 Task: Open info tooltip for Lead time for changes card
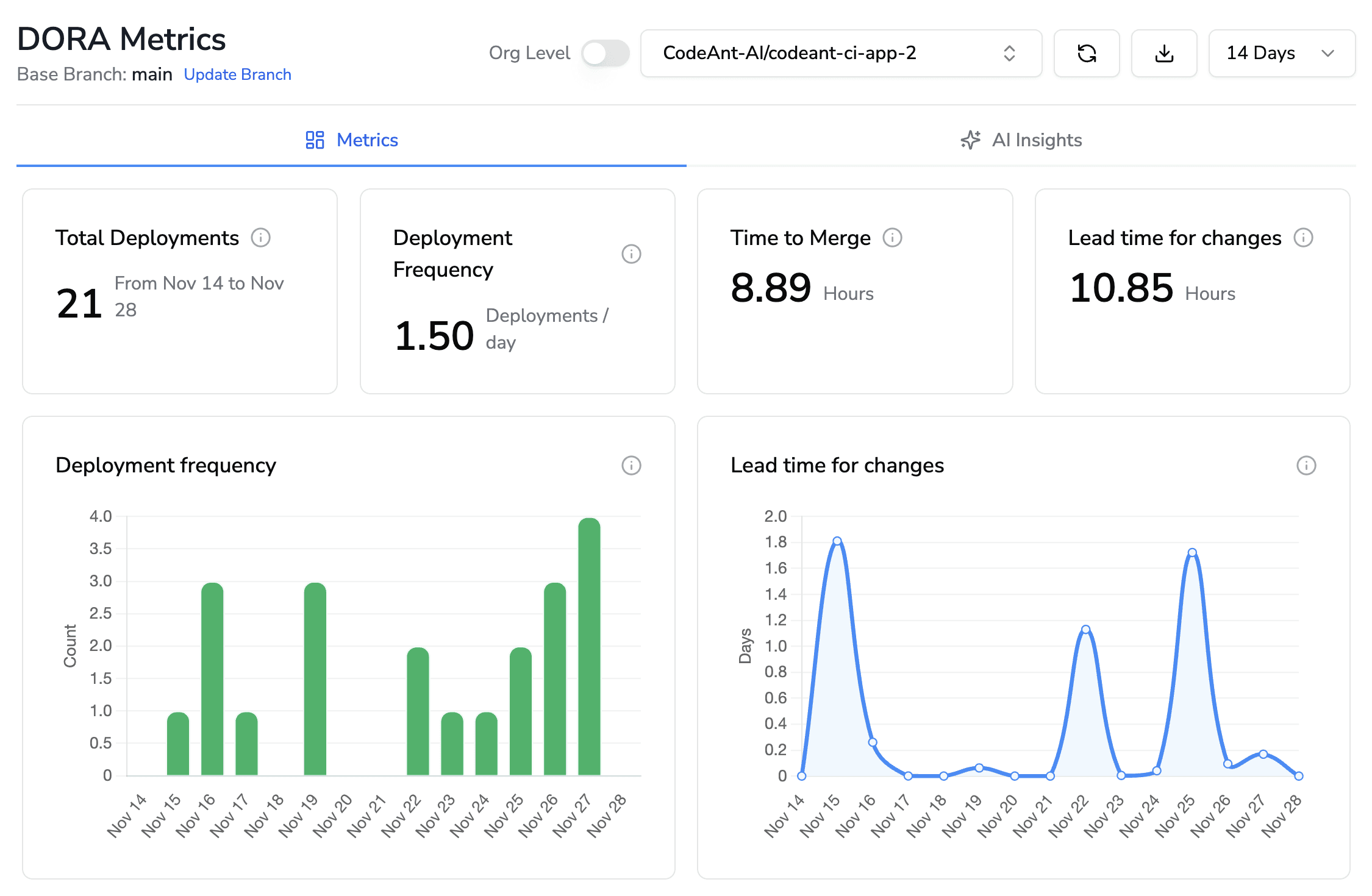click(x=1304, y=238)
